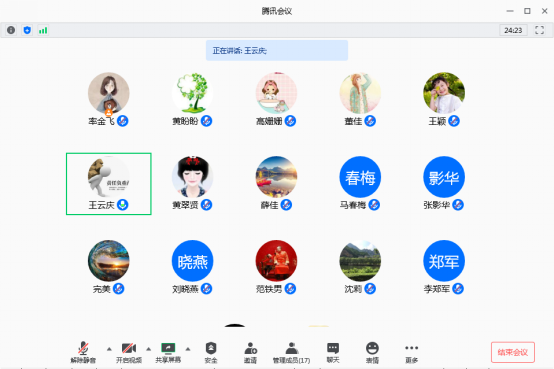Click muted mic icon beside 完美

(119, 289)
